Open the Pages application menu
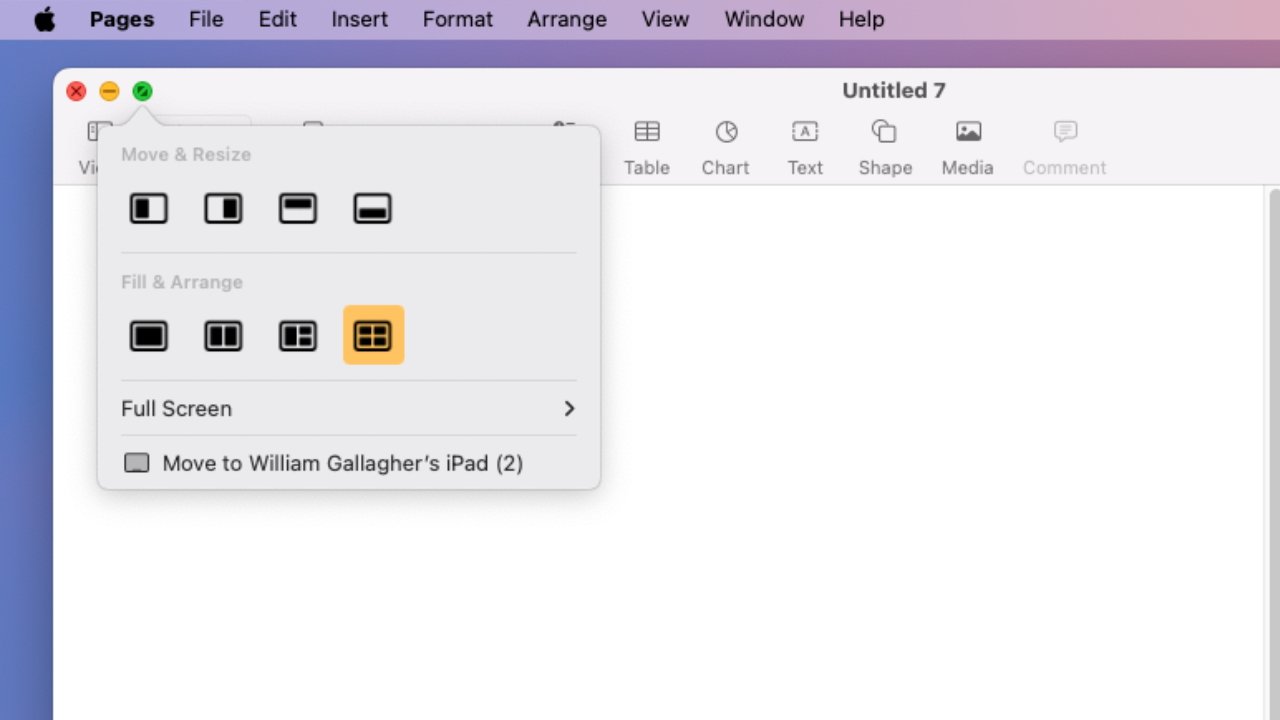 click(123, 19)
